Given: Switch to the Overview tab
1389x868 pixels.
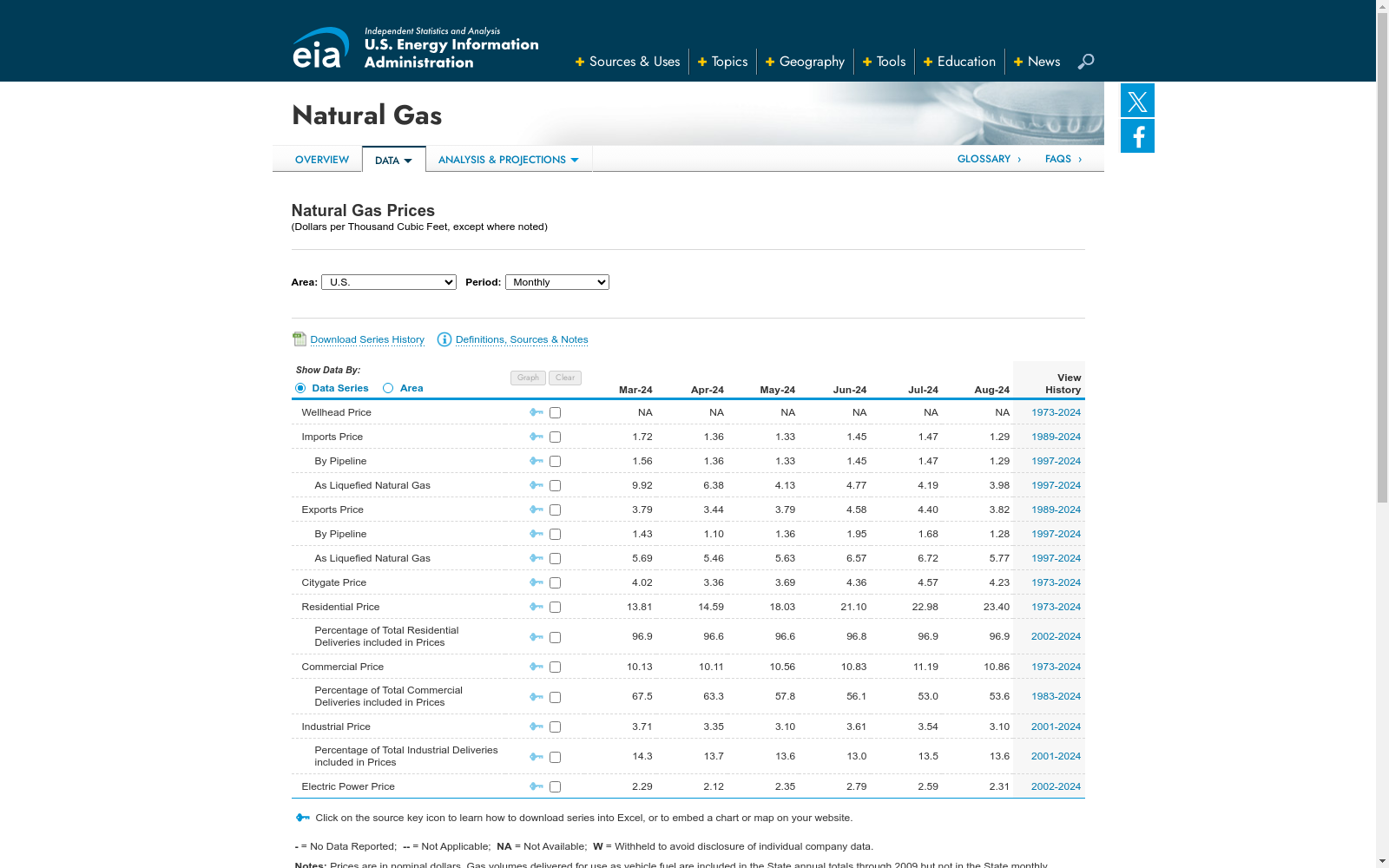Looking at the screenshot, I should (x=322, y=160).
